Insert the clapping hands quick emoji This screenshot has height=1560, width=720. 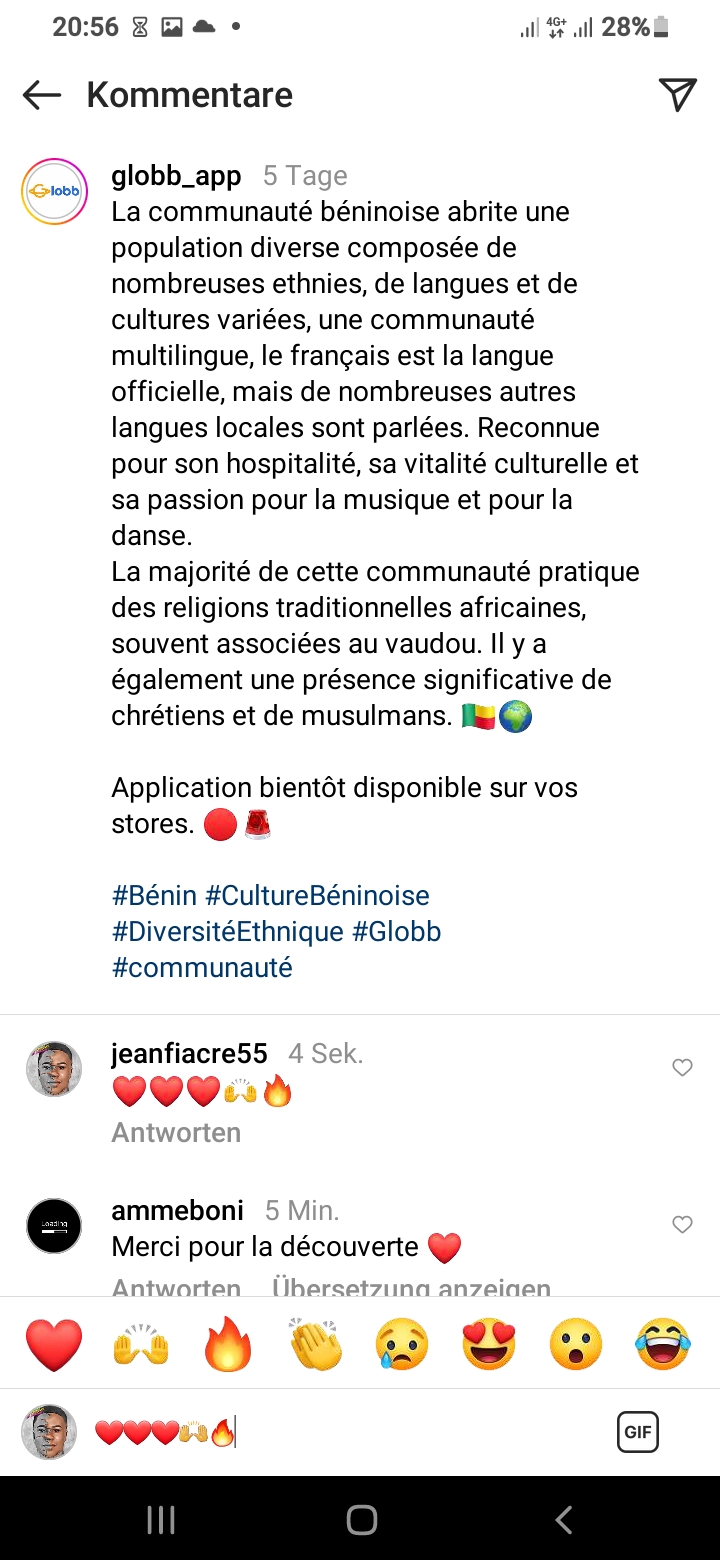click(x=315, y=1344)
